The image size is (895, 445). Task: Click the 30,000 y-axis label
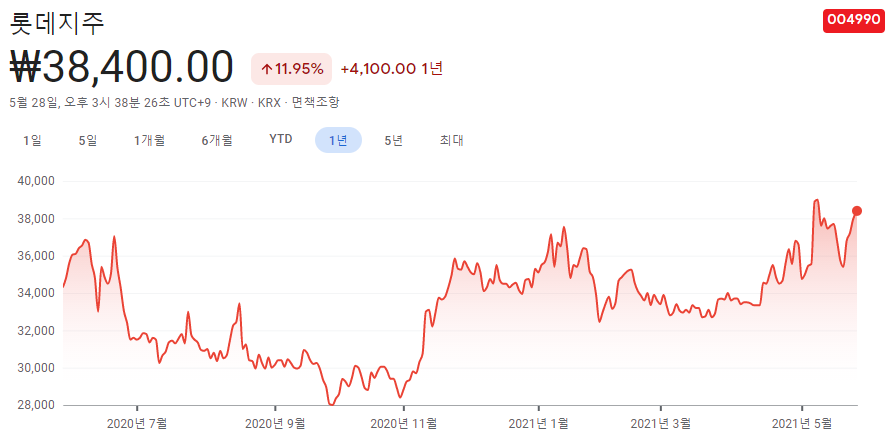tap(36, 368)
